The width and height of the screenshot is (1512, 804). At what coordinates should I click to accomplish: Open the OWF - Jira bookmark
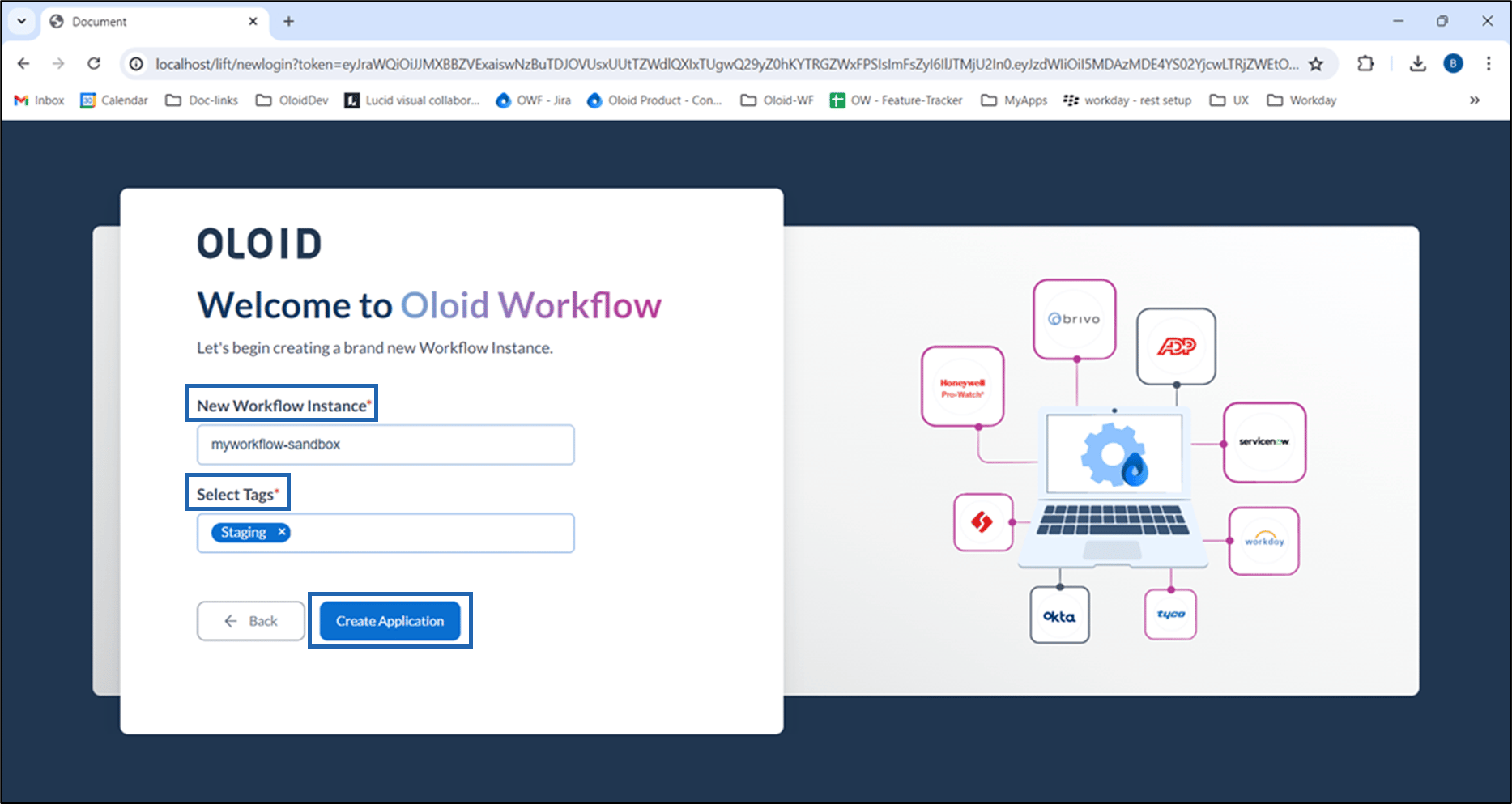(x=533, y=100)
